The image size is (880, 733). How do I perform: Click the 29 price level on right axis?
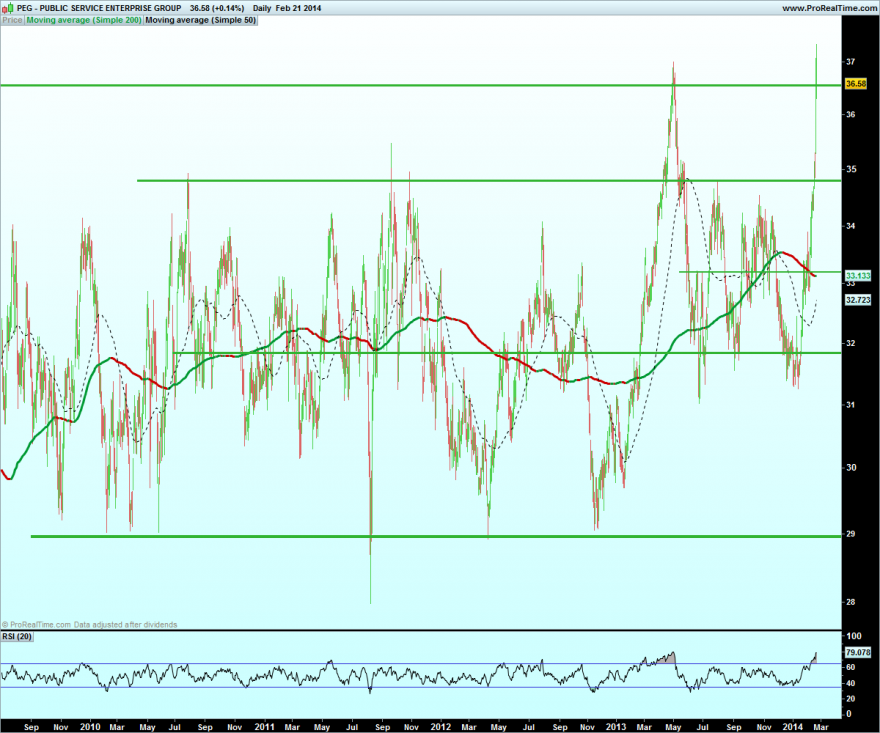851,534
